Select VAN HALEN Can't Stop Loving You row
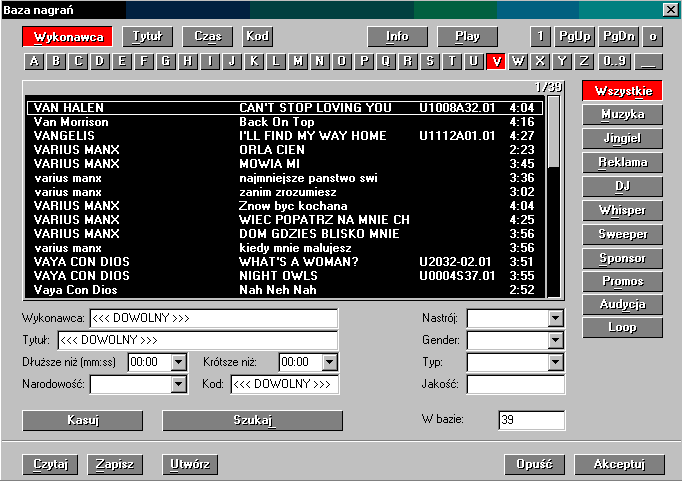The height and width of the screenshot is (481, 682). 285,108
